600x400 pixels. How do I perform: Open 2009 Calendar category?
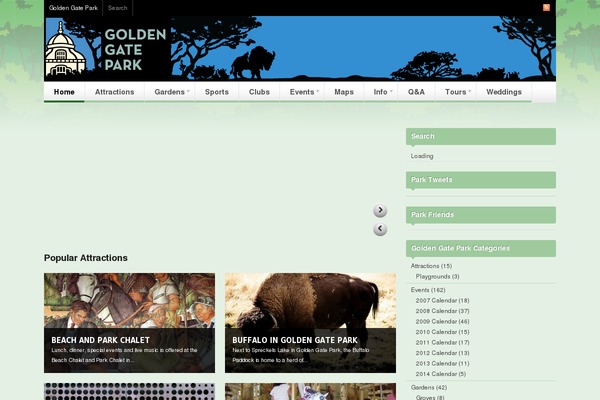tap(442, 322)
